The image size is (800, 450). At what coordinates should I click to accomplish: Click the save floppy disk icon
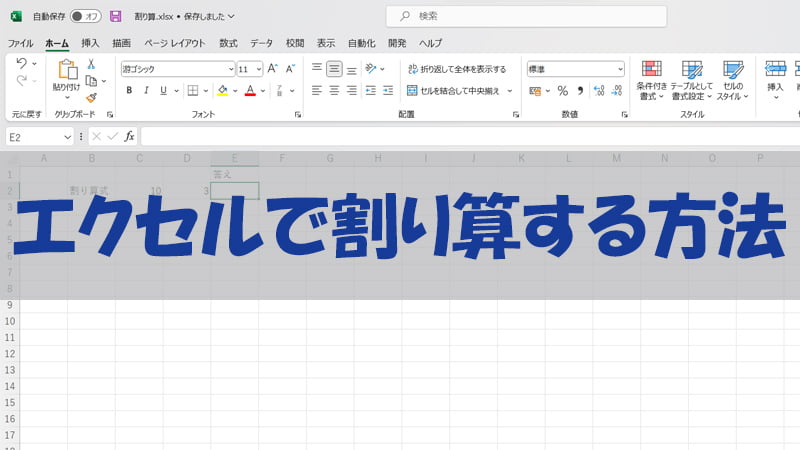(x=116, y=16)
